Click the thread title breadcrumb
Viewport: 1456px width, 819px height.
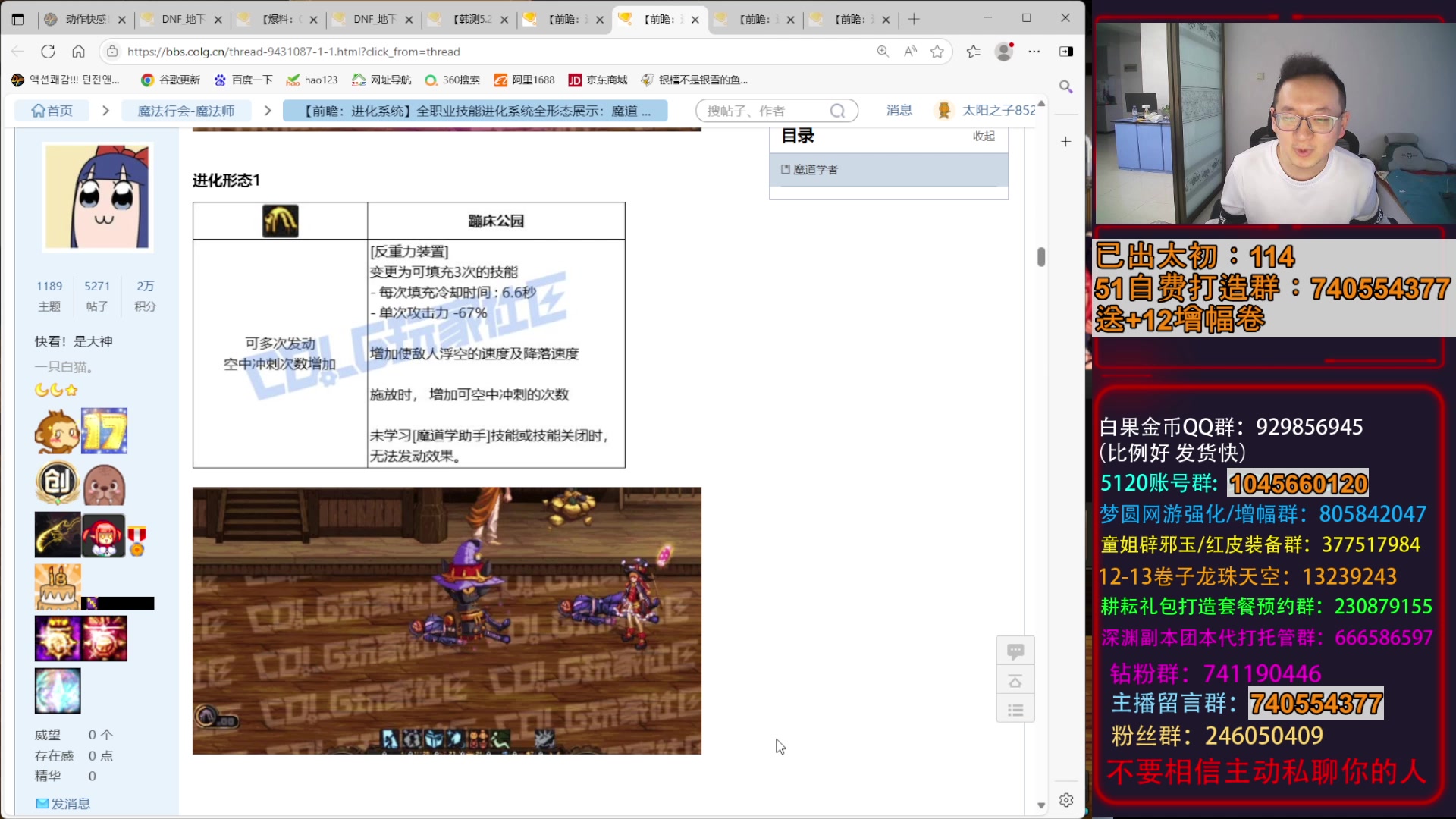click(475, 111)
